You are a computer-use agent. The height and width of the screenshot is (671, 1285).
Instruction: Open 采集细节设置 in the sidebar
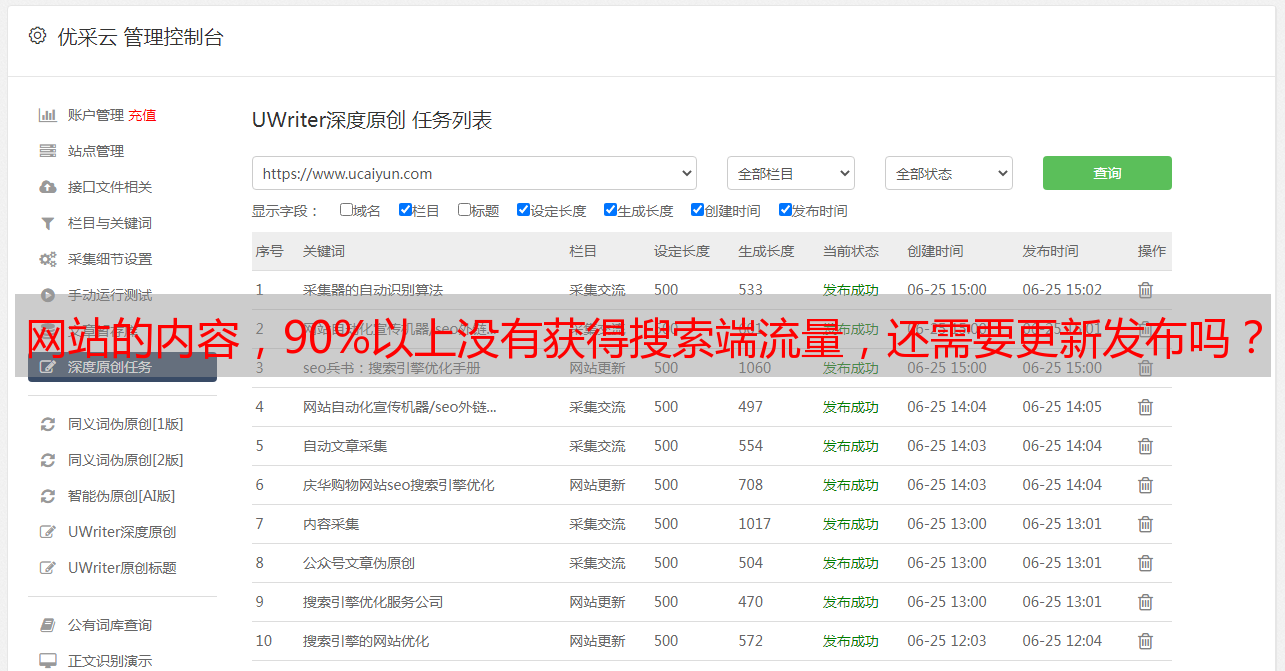coord(110,259)
